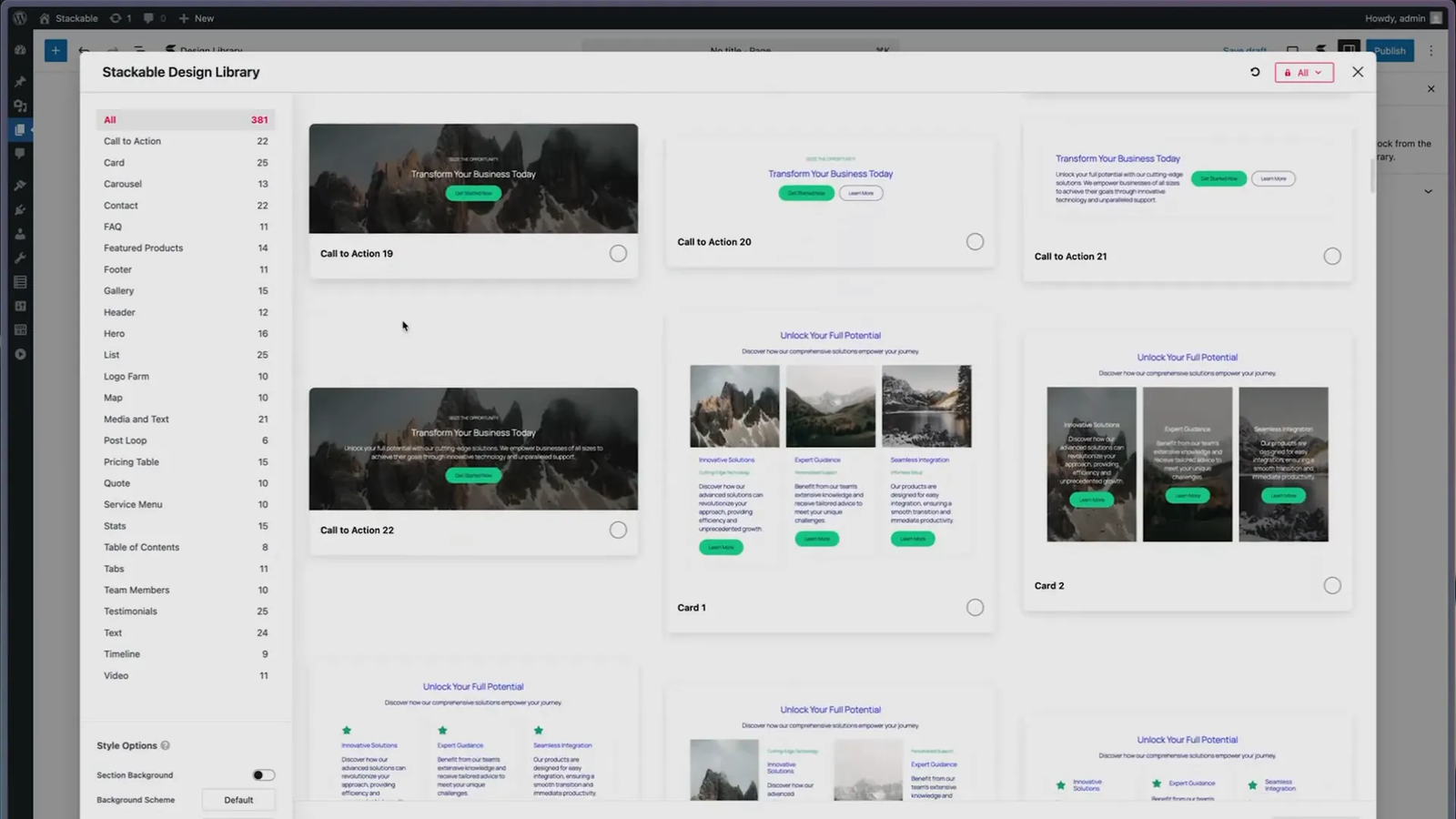Close the Stackable Design Library dialog
The image size is (1456, 819).
click(x=1358, y=72)
